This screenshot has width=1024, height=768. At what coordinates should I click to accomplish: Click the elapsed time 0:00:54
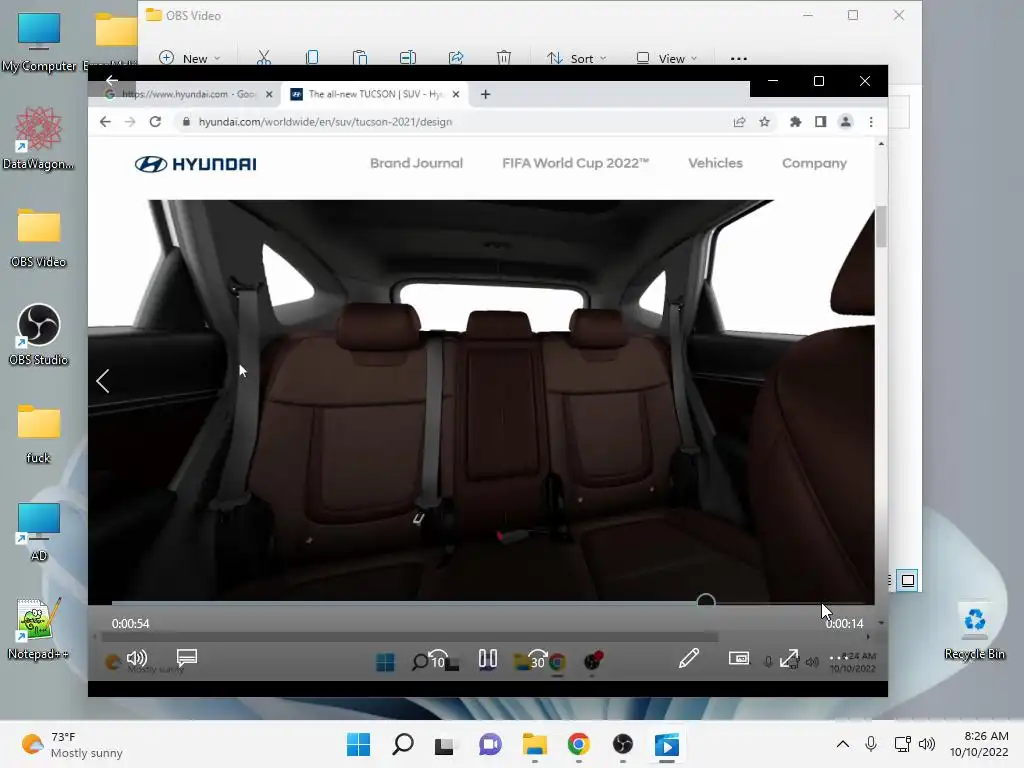131,624
